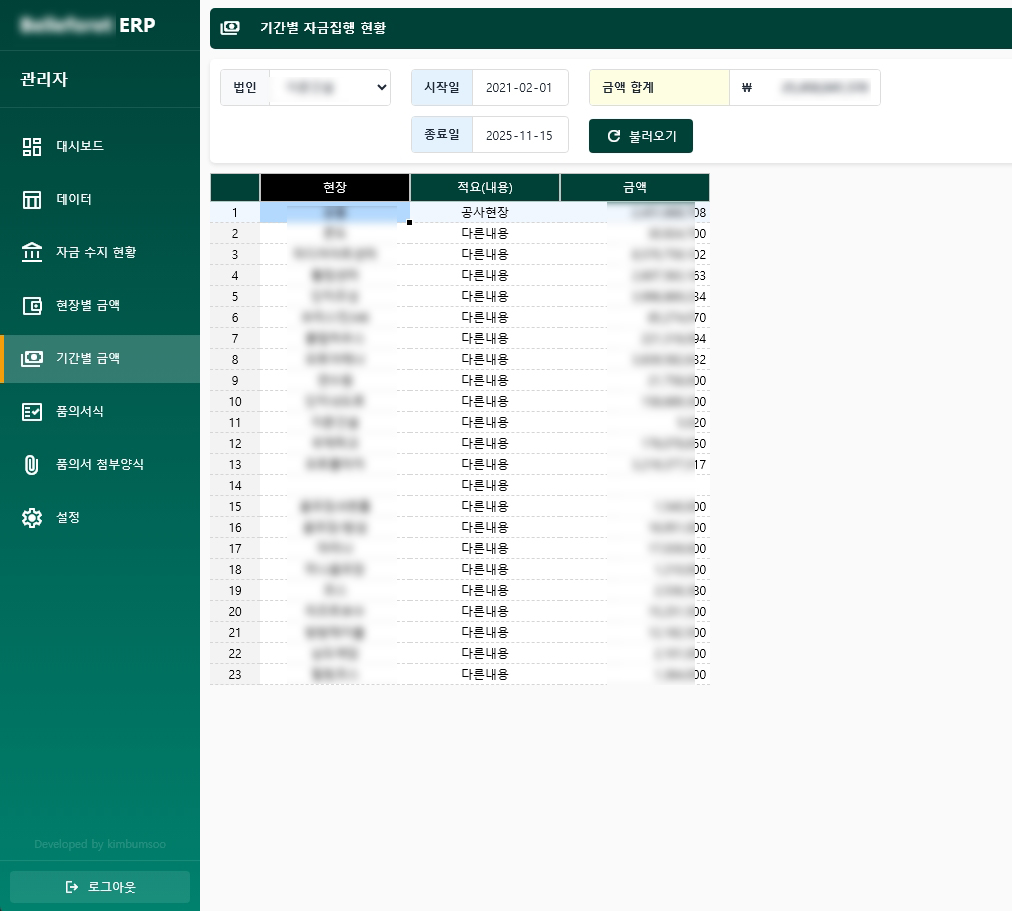Select the highlighted 기간별 금액 menu entry
Screen dimensions: 1012x911
88,358
